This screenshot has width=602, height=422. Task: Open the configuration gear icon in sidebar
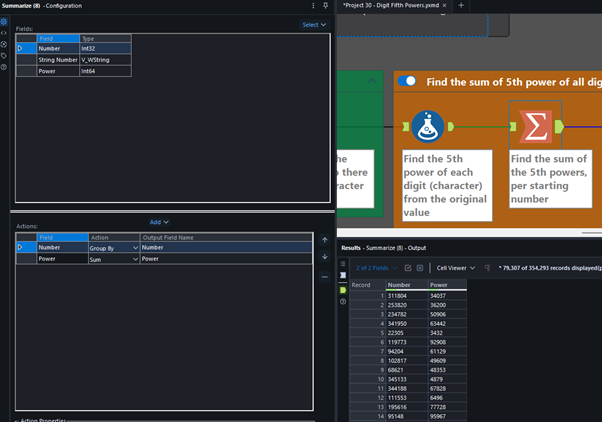point(4,21)
